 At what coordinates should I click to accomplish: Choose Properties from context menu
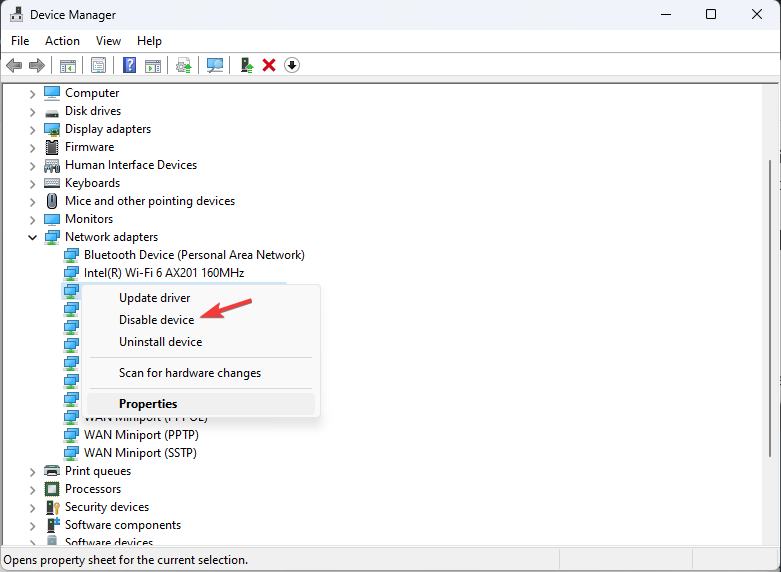point(201,404)
